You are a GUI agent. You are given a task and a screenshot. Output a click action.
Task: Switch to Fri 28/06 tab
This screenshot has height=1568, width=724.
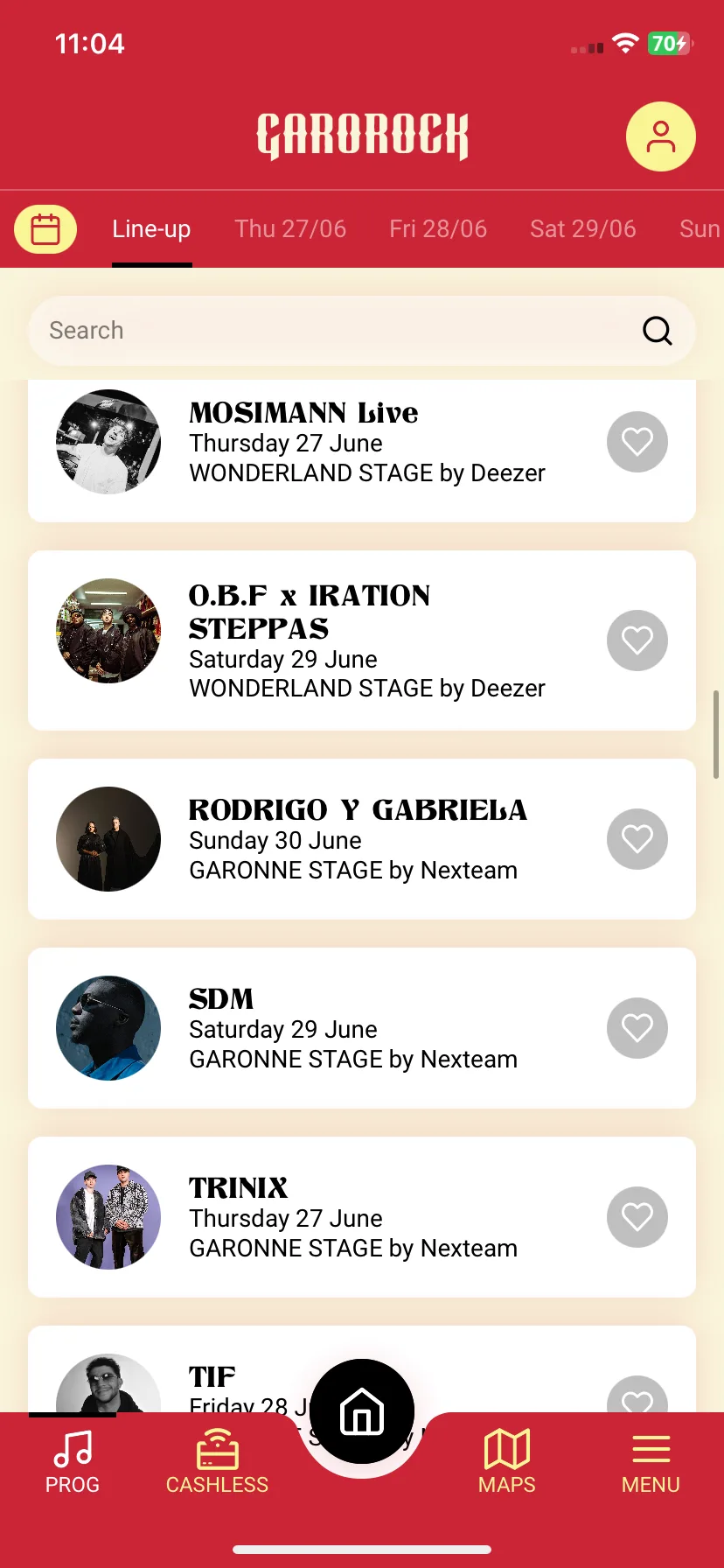click(438, 229)
